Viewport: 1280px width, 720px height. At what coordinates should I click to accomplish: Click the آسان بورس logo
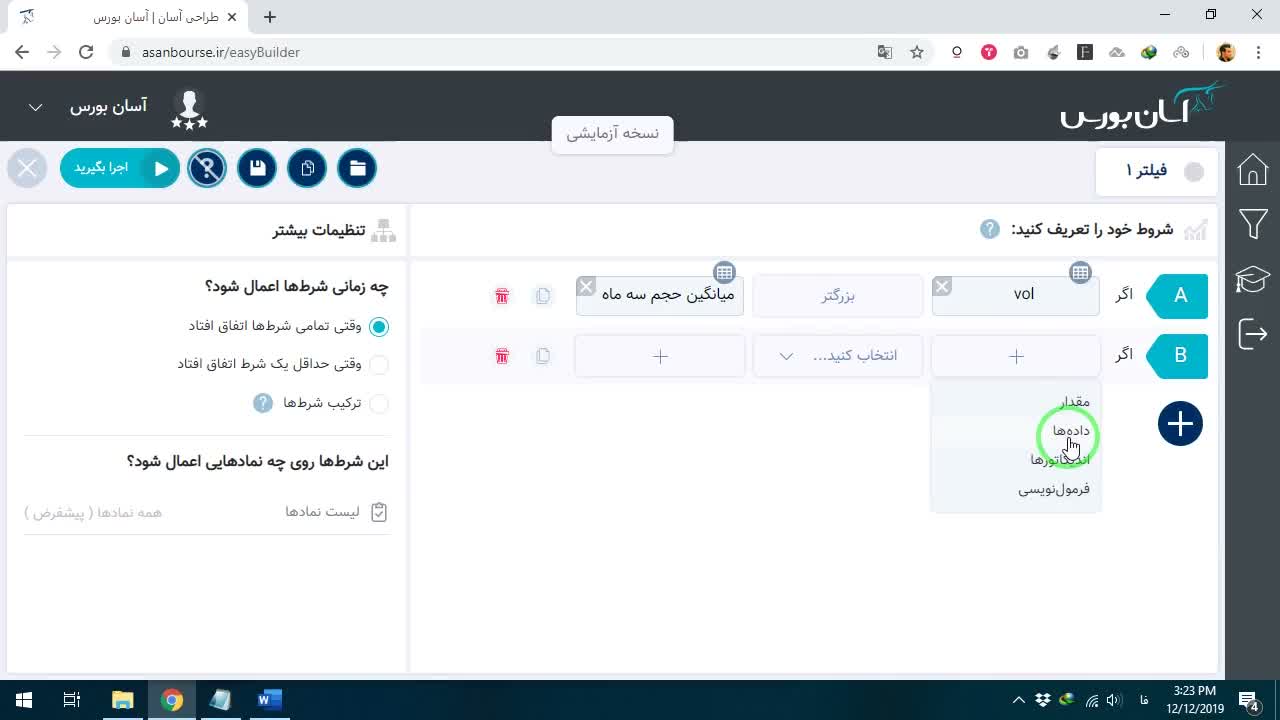pos(1143,105)
